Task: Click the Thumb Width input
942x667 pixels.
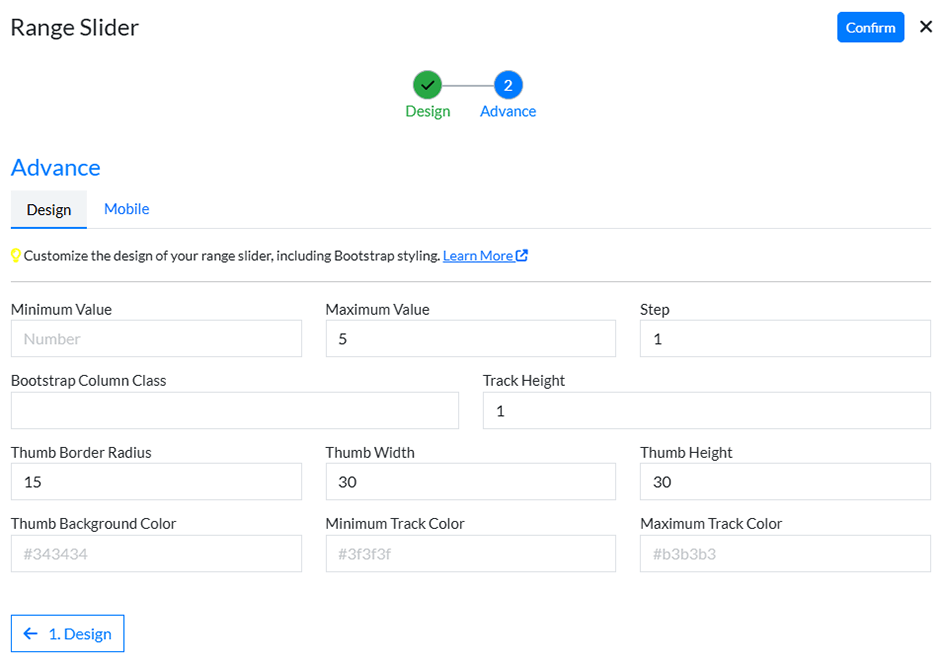Action: tap(470, 482)
